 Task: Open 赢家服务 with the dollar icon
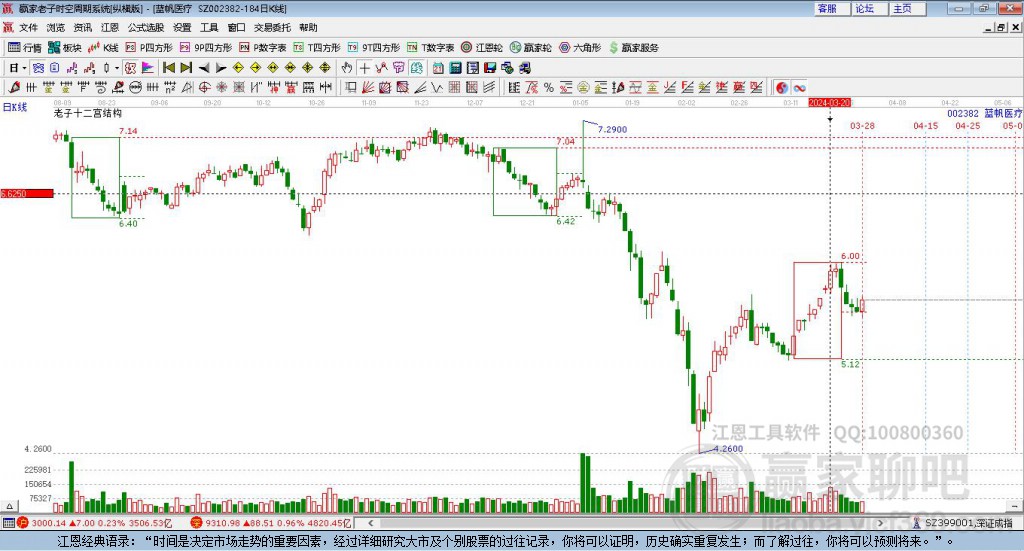click(x=633, y=48)
